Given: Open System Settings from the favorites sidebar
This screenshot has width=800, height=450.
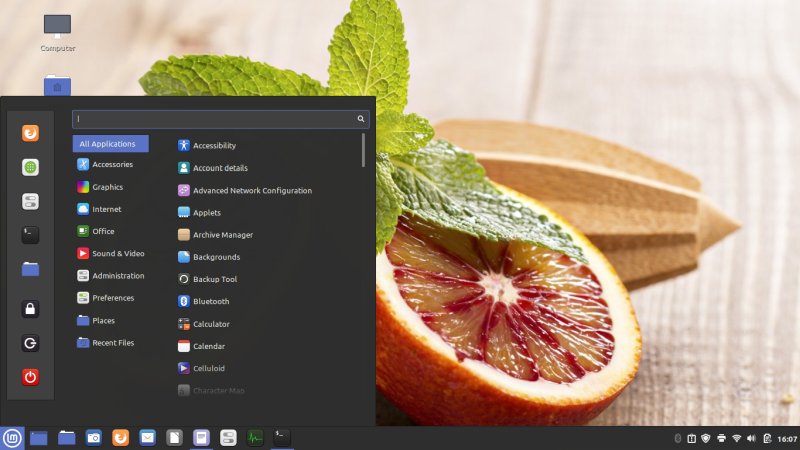Looking at the screenshot, I should (30, 201).
